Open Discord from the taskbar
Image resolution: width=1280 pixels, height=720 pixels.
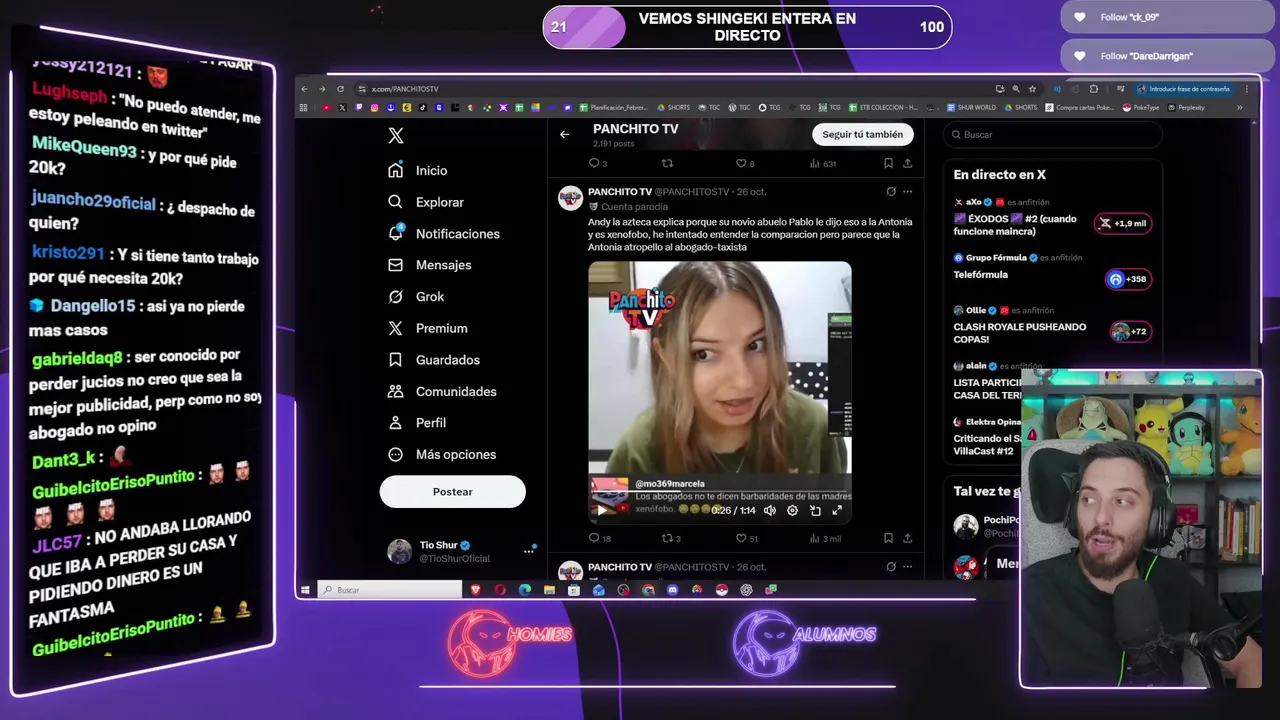pos(672,590)
